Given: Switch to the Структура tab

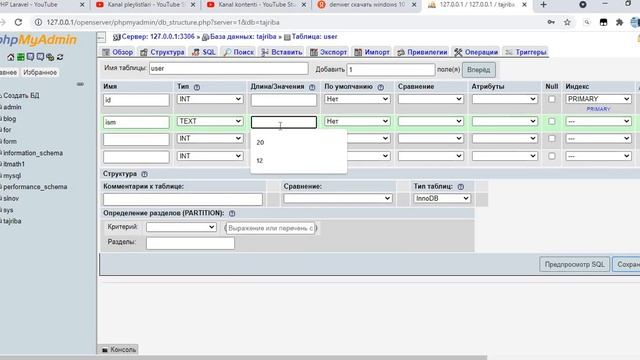Looking at the screenshot, I should click(x=162, y=52).
